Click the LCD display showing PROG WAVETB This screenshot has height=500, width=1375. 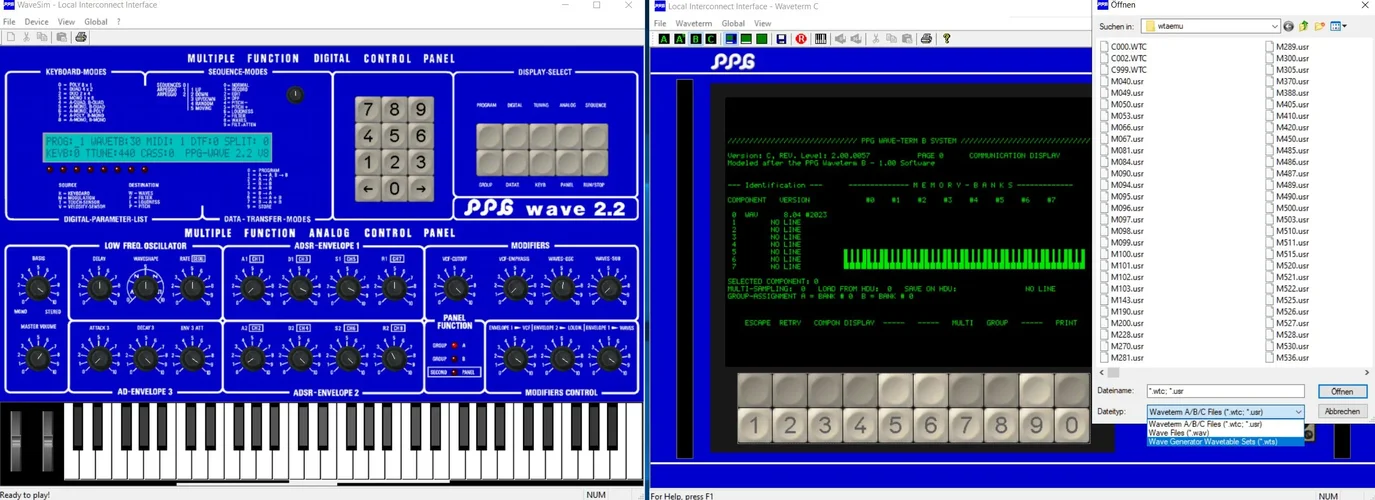click(x=157, y=147)
